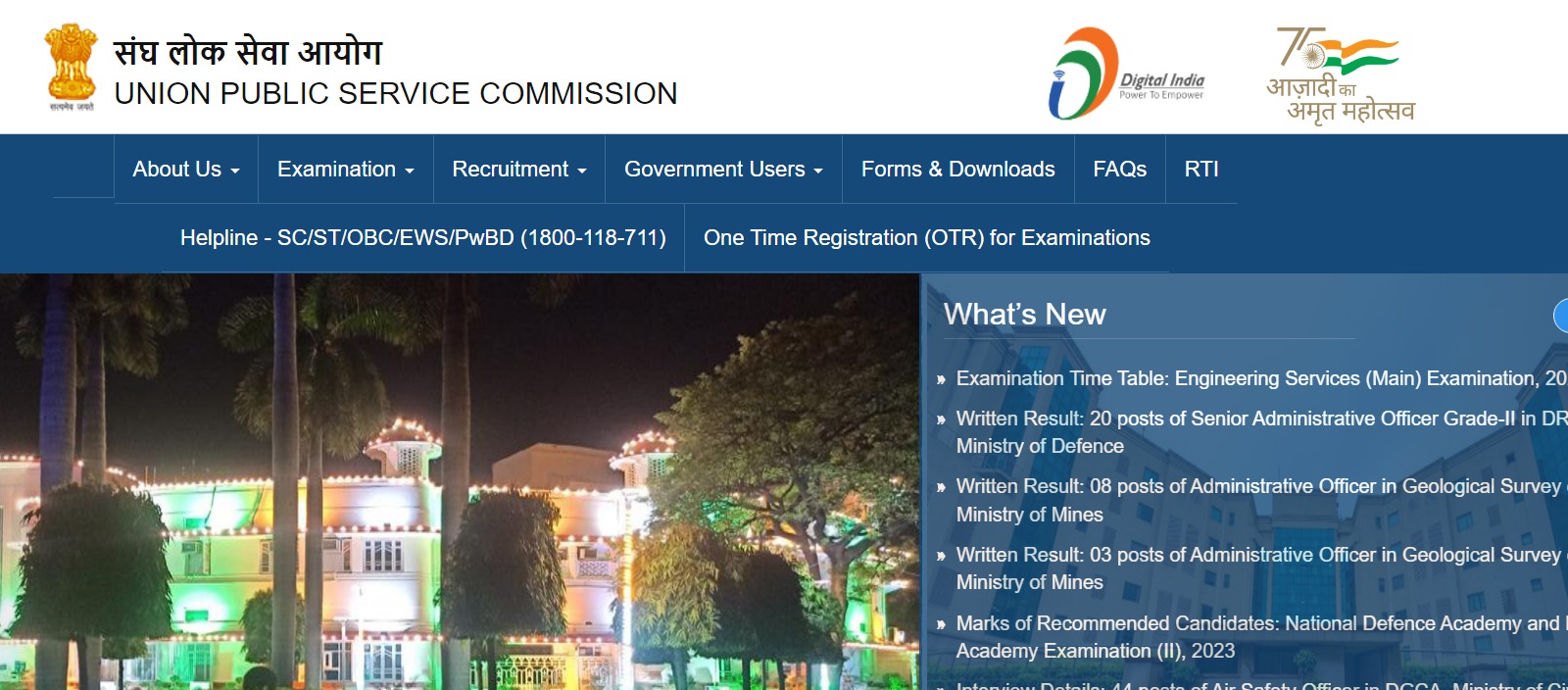Open the Government Users dropdown

point(723,170)
